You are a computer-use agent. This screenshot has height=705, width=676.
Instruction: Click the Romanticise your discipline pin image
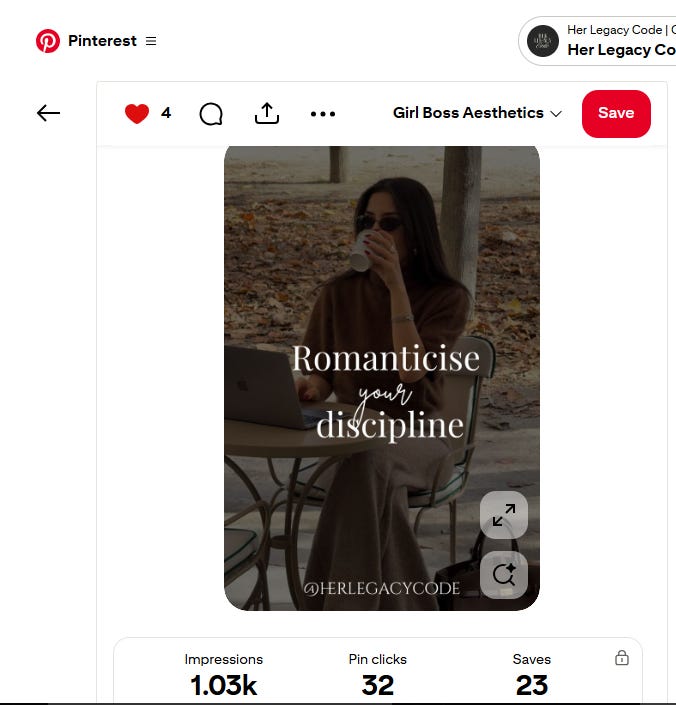(382, 378)
